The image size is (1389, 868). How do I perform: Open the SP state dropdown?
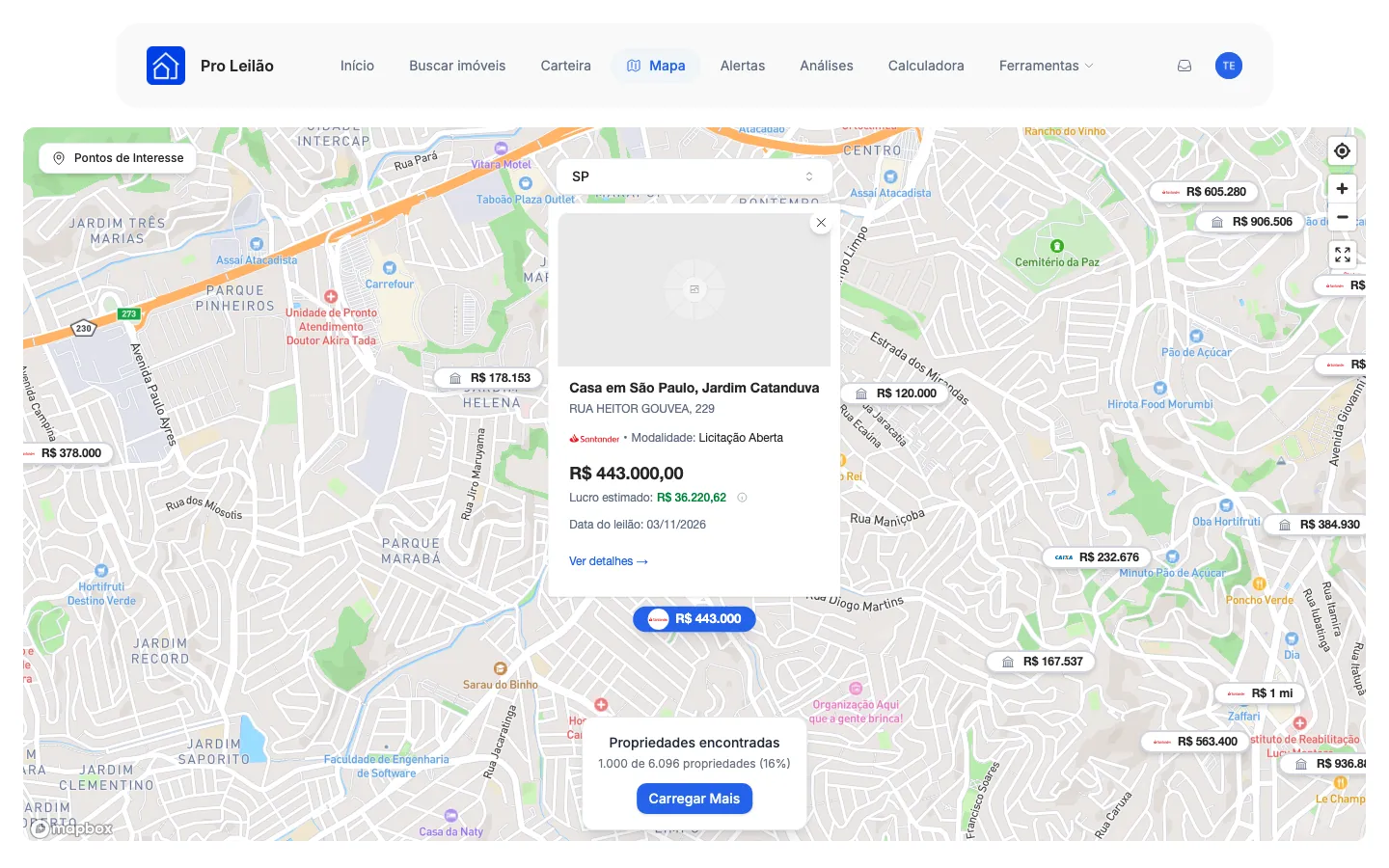point(694,176)
